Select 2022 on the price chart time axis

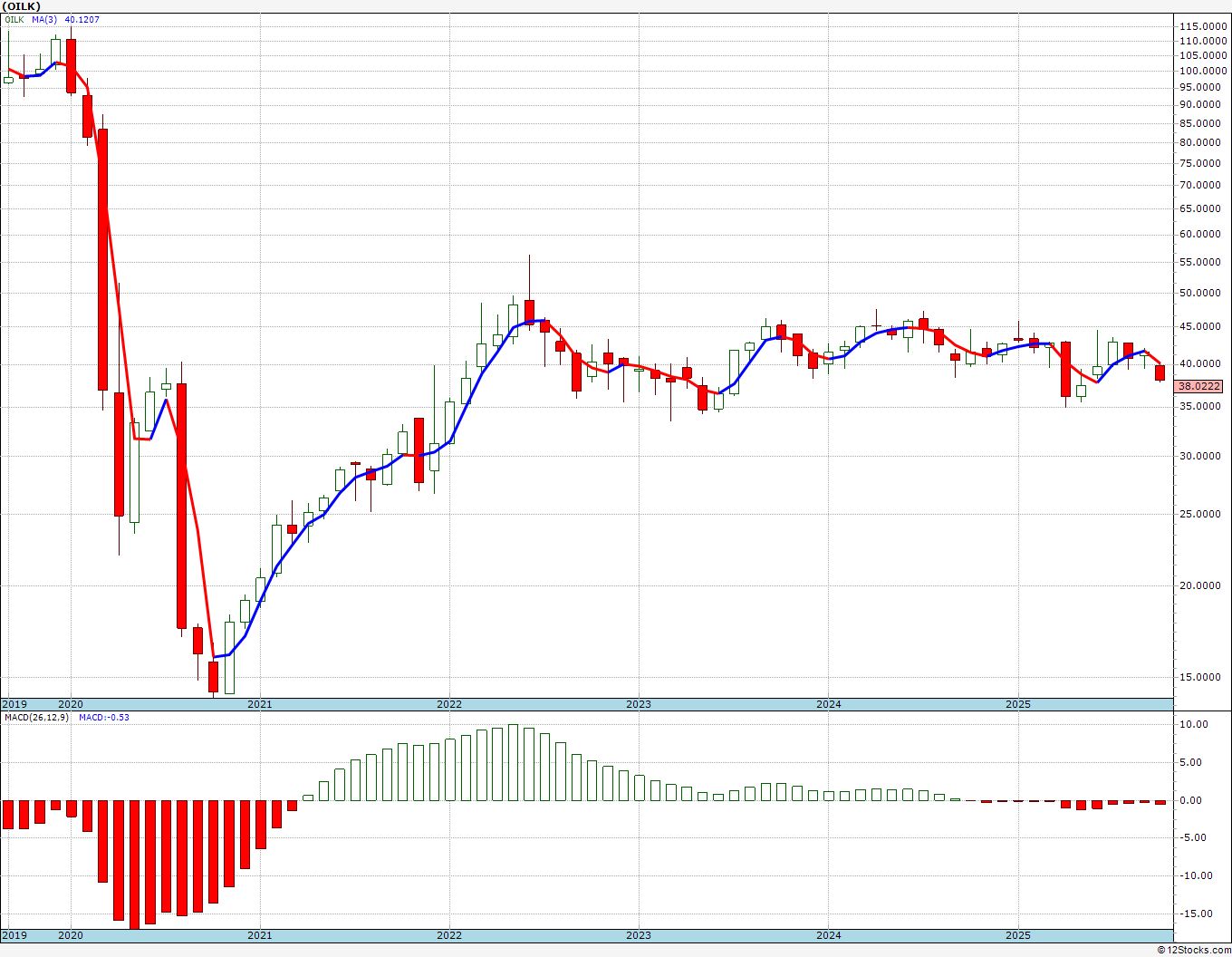click(449, 704)
